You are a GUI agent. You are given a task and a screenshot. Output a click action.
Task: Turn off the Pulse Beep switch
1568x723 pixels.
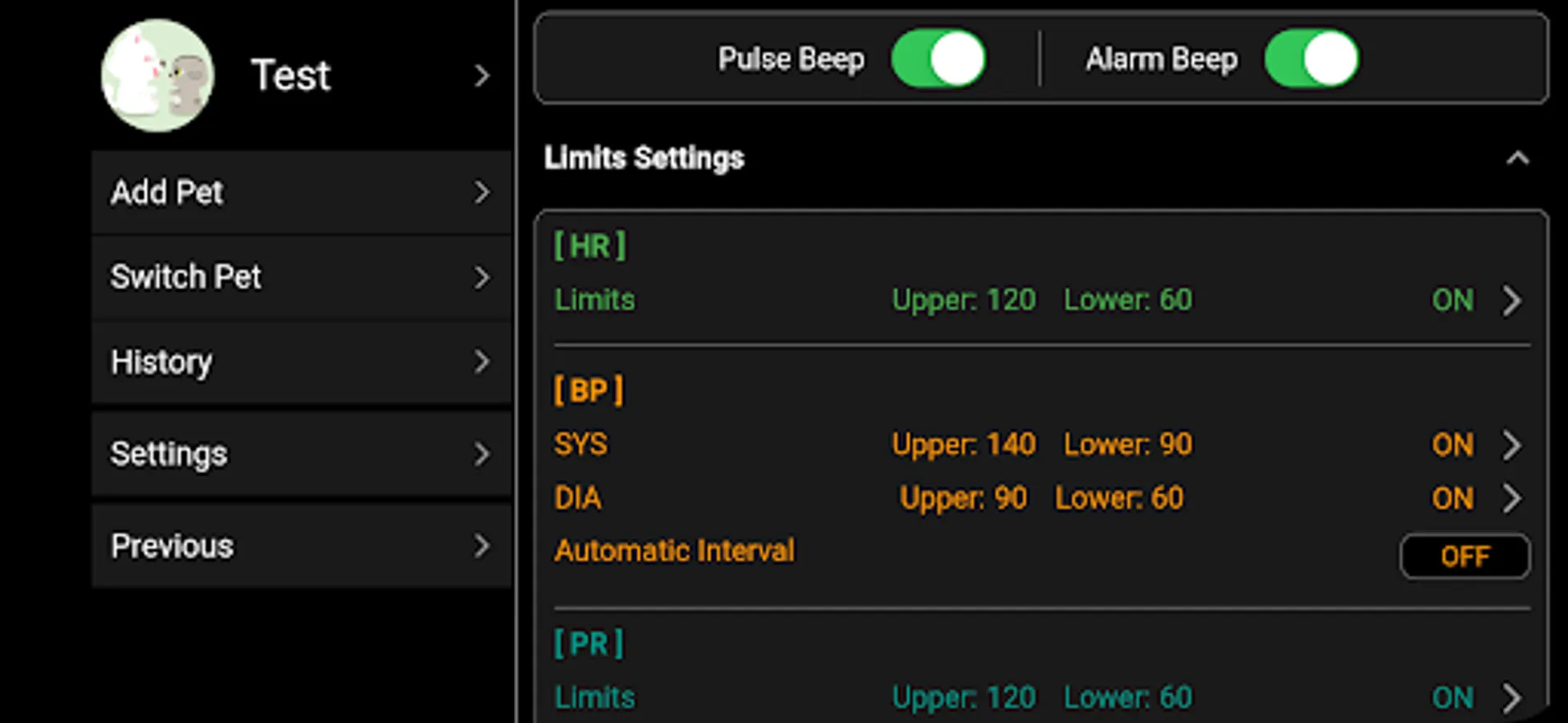coord(939,59)
